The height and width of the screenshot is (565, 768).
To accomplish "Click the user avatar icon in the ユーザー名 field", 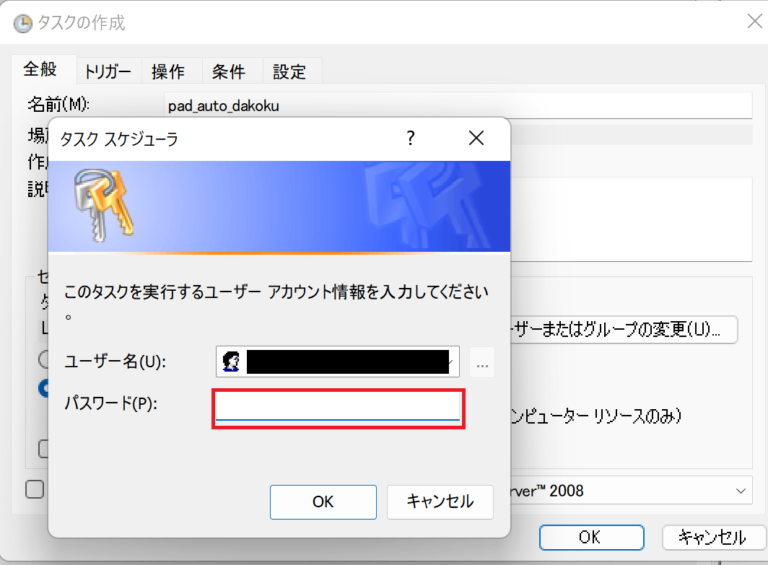I will click(x=232, y=362).
